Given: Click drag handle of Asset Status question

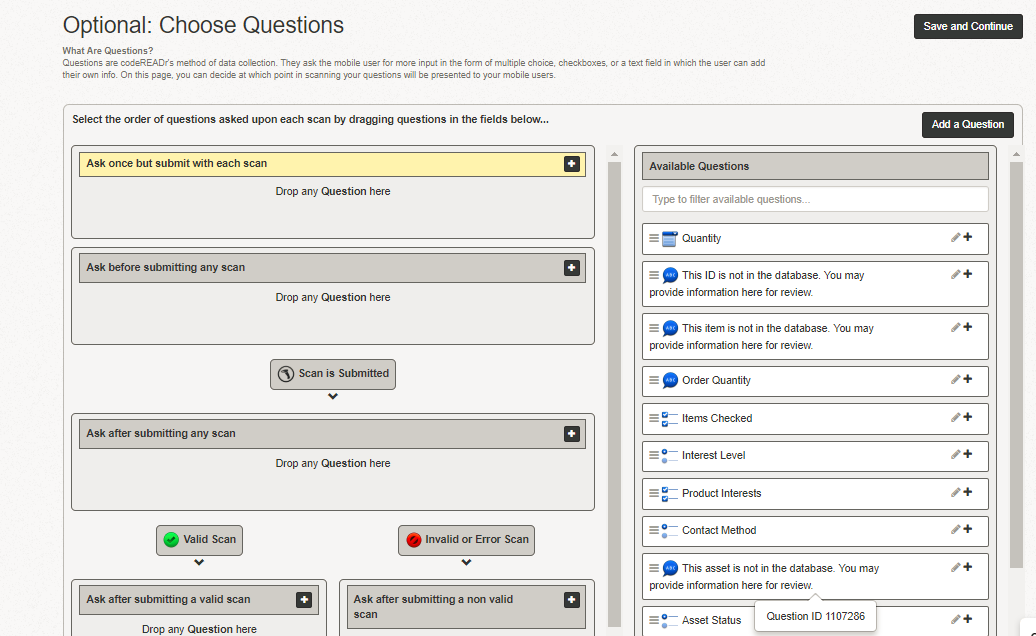Looking at the screenshot, I should coord(653,620).
